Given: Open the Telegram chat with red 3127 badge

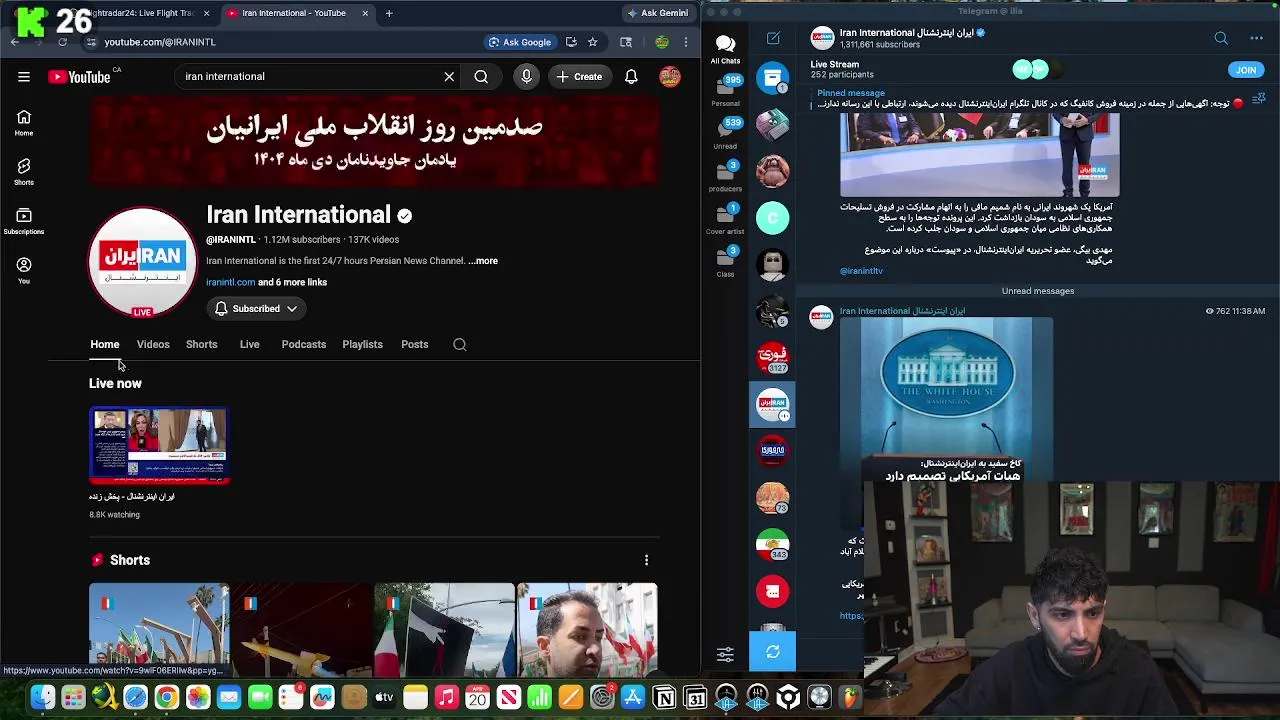Looking at the screenshot, I should point(772,358).
